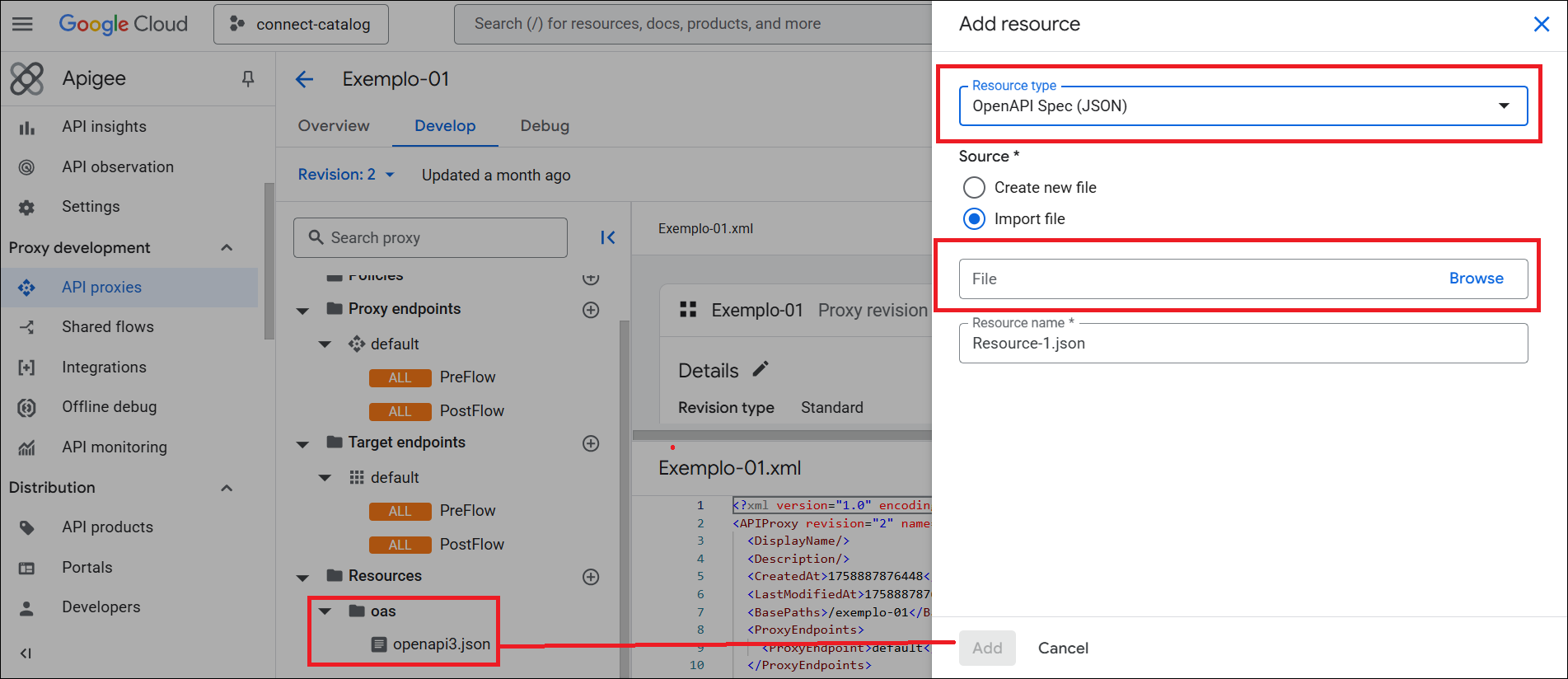Open the hamburger navigation menu
Screen dimensions: 1568x679
point(23,24)
